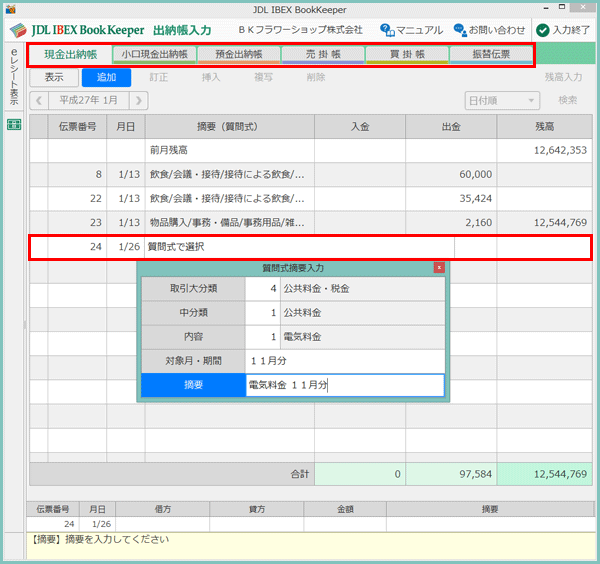The width and height of the screenshot is (600, 564).
Task: Switch to 小口現金出納帳 tab
Action: (x=155, y=54)
